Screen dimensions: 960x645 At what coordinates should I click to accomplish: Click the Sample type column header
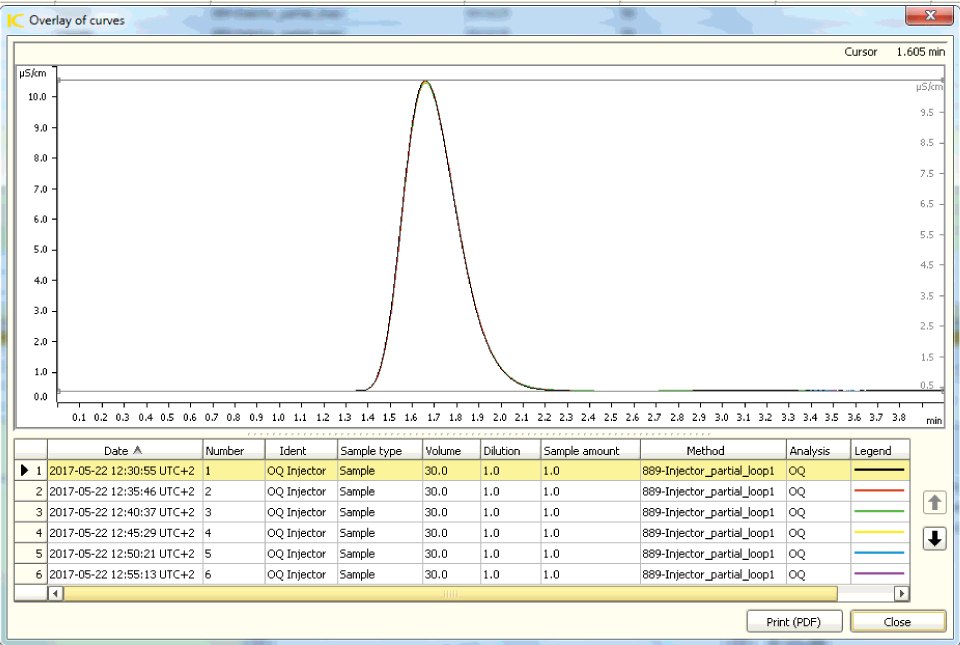point(370,450)
